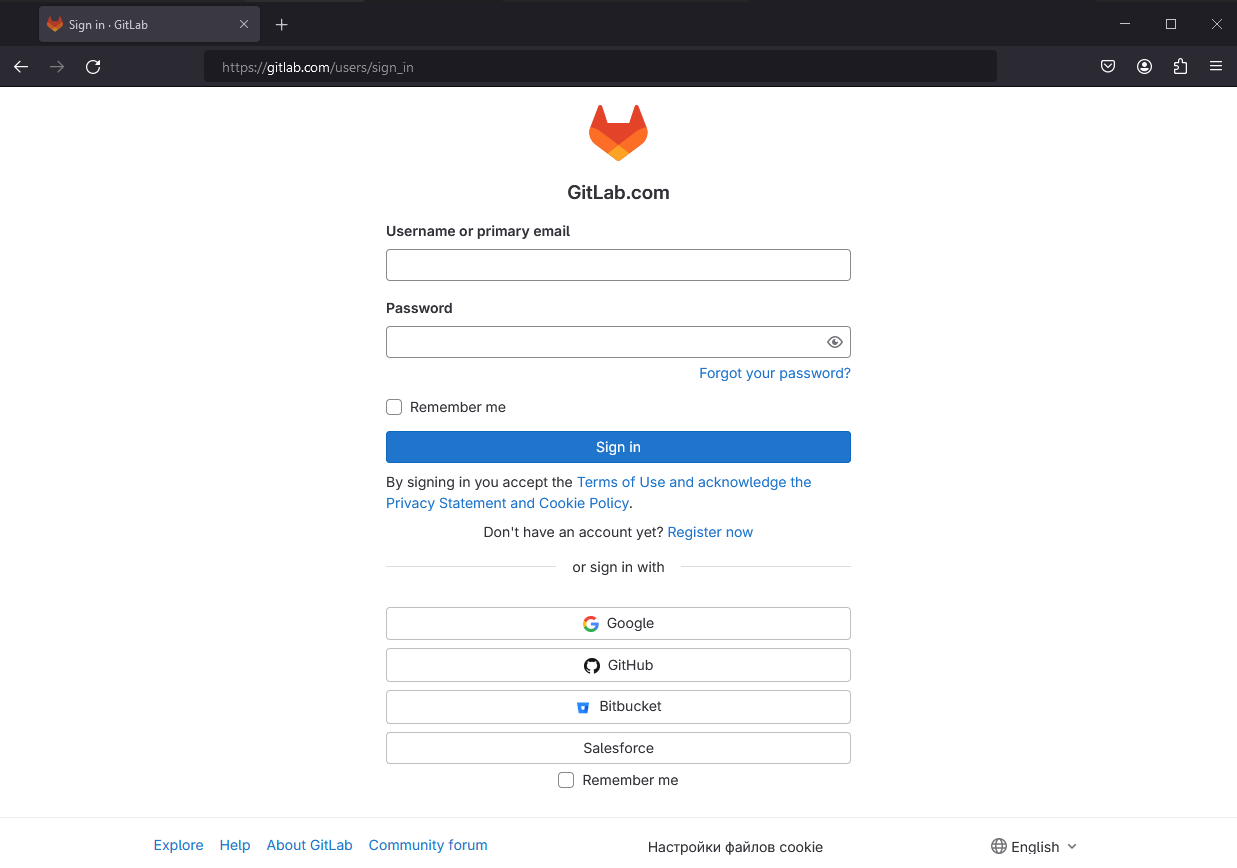The width and height of the screenshot is (1237, 868).
Task: Focus the Username or primary email field
Action: 618,265
